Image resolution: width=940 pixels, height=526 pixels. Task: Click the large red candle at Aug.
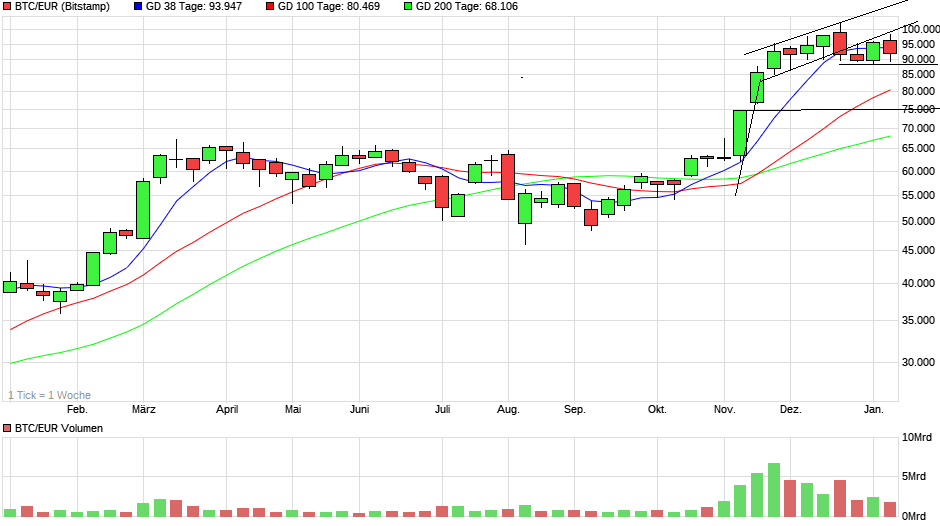tap(508, 177)
